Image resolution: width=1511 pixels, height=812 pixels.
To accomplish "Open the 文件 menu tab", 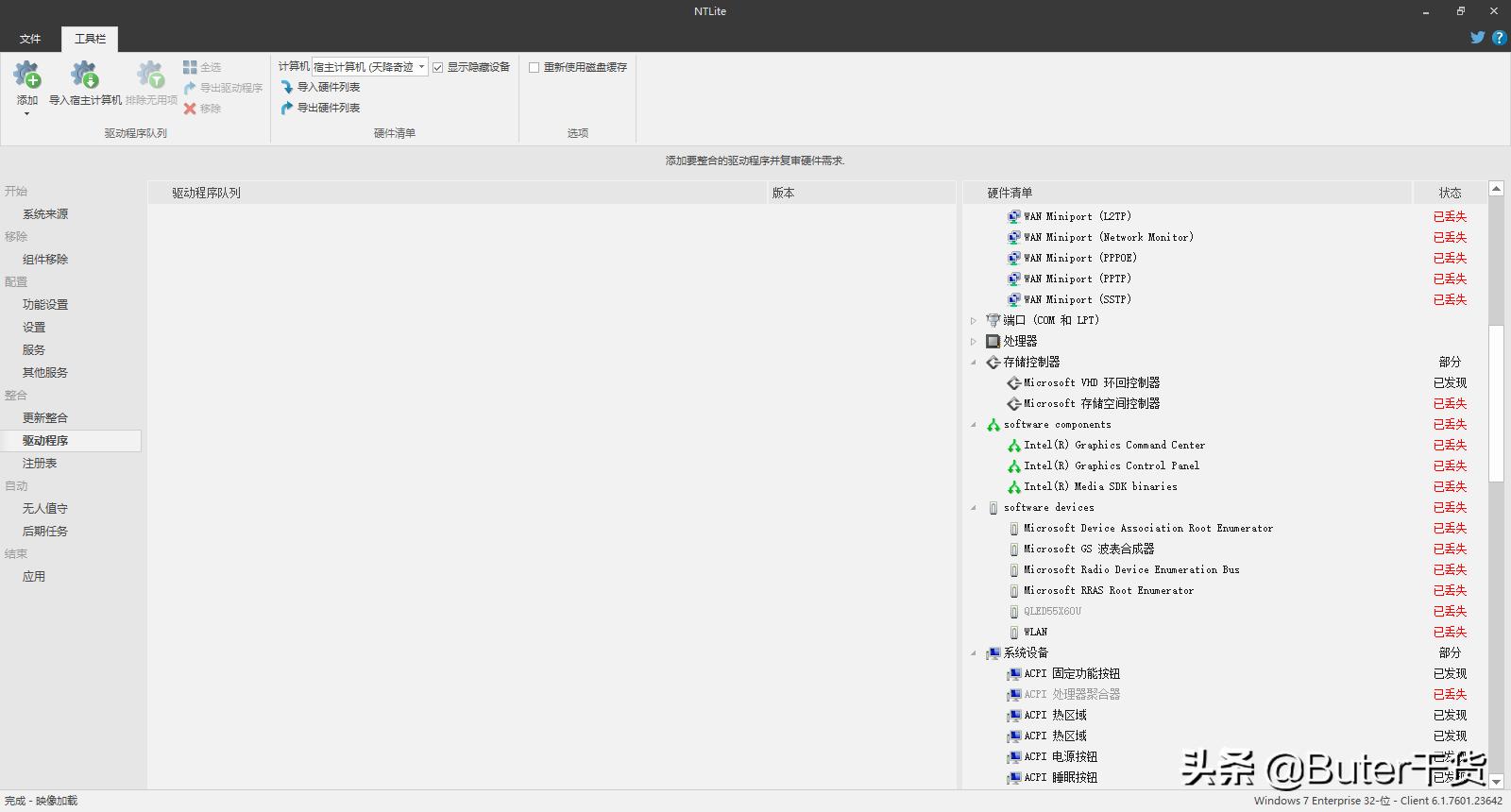I will [30, 39].
